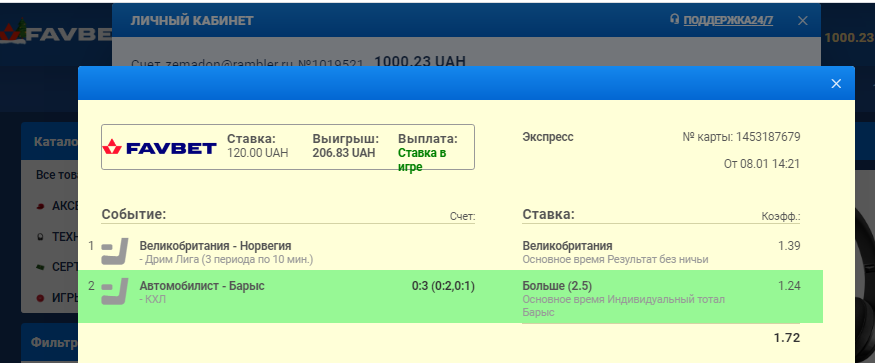Image resolution: width=875 pixels, height=363 pixels.
Task: Click the 1000.23 UAH account balance
Action: 420,61
